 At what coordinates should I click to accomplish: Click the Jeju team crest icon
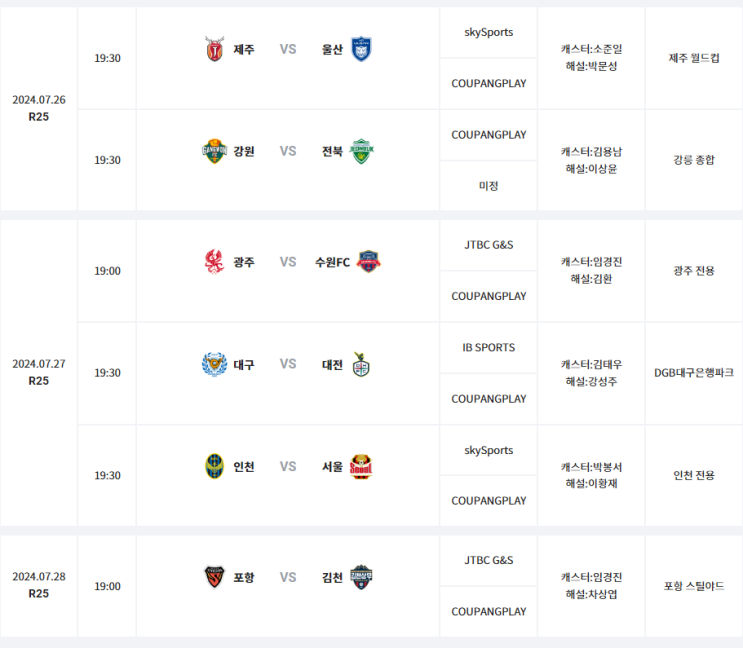(214, 48)
